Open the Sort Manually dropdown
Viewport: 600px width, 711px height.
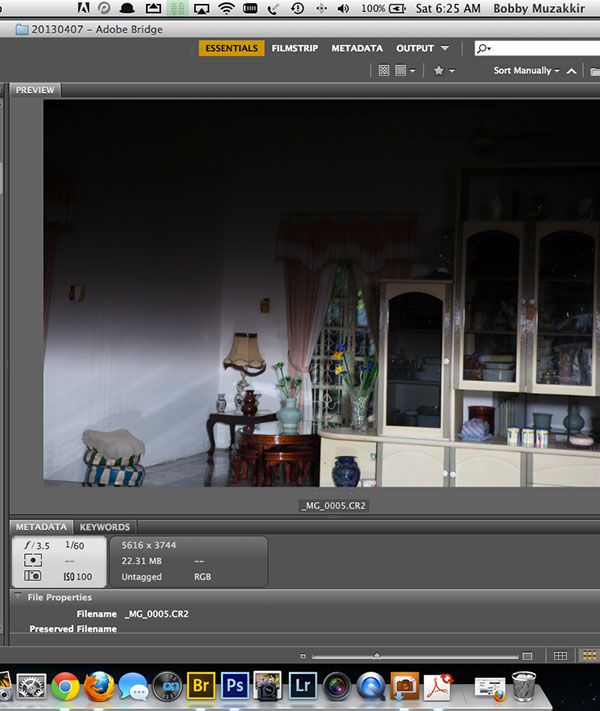526,71
